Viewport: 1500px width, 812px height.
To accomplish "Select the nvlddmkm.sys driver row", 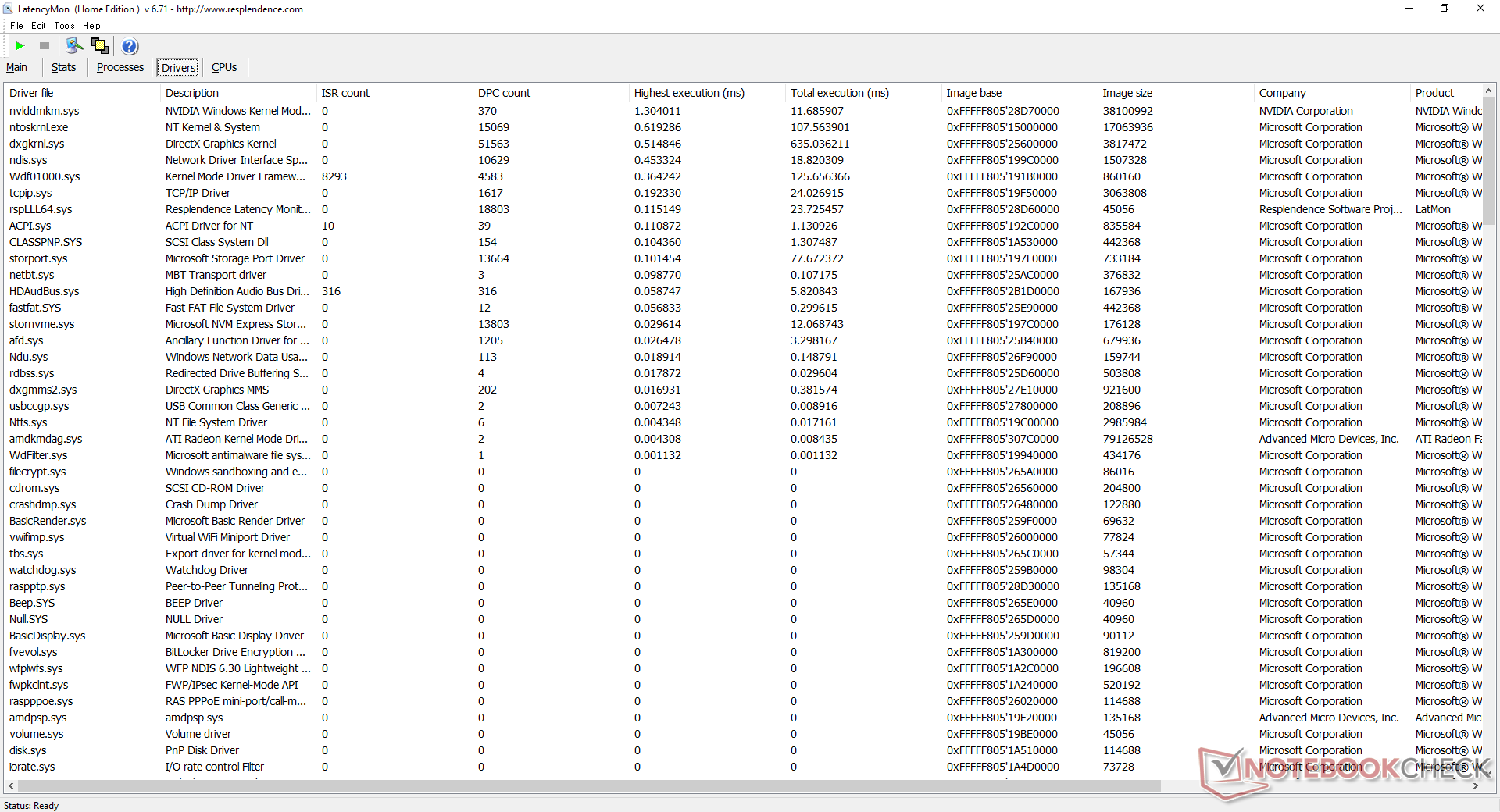I will [x=744, y=111].
